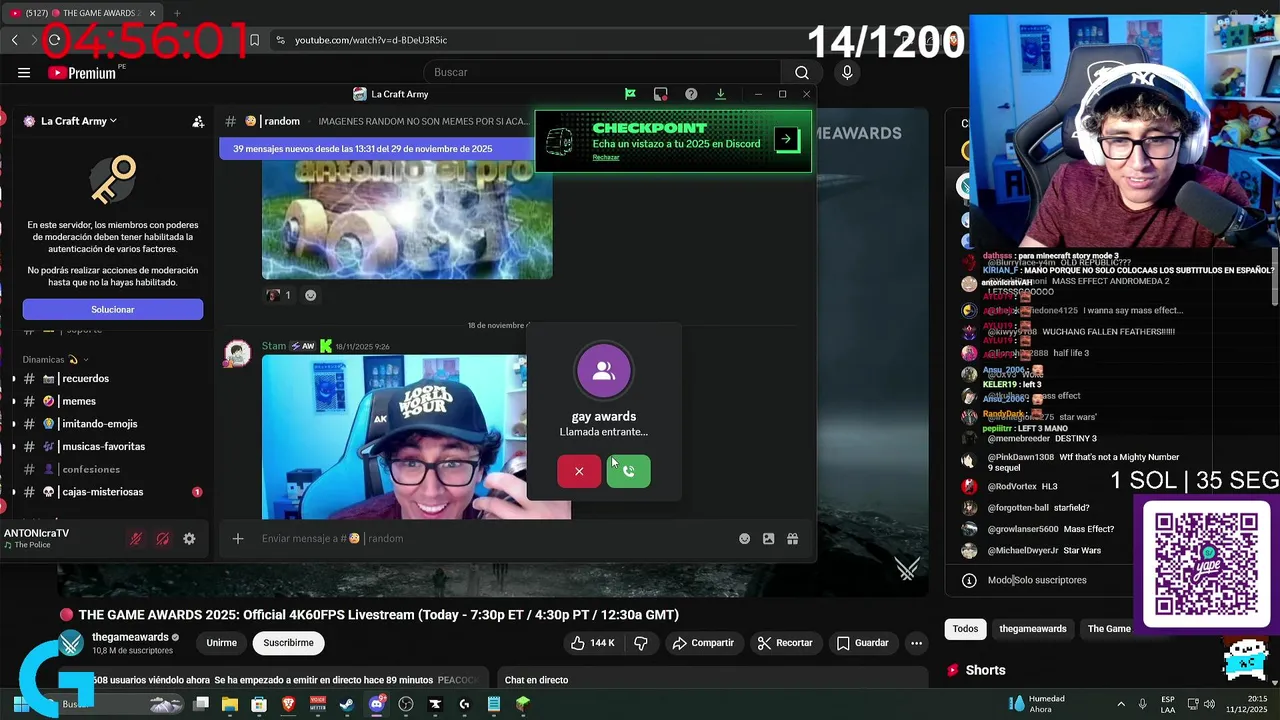The height and width of the screenshot is (720, 1280).
Task: Like the Game Awards video
Action: 593,643
